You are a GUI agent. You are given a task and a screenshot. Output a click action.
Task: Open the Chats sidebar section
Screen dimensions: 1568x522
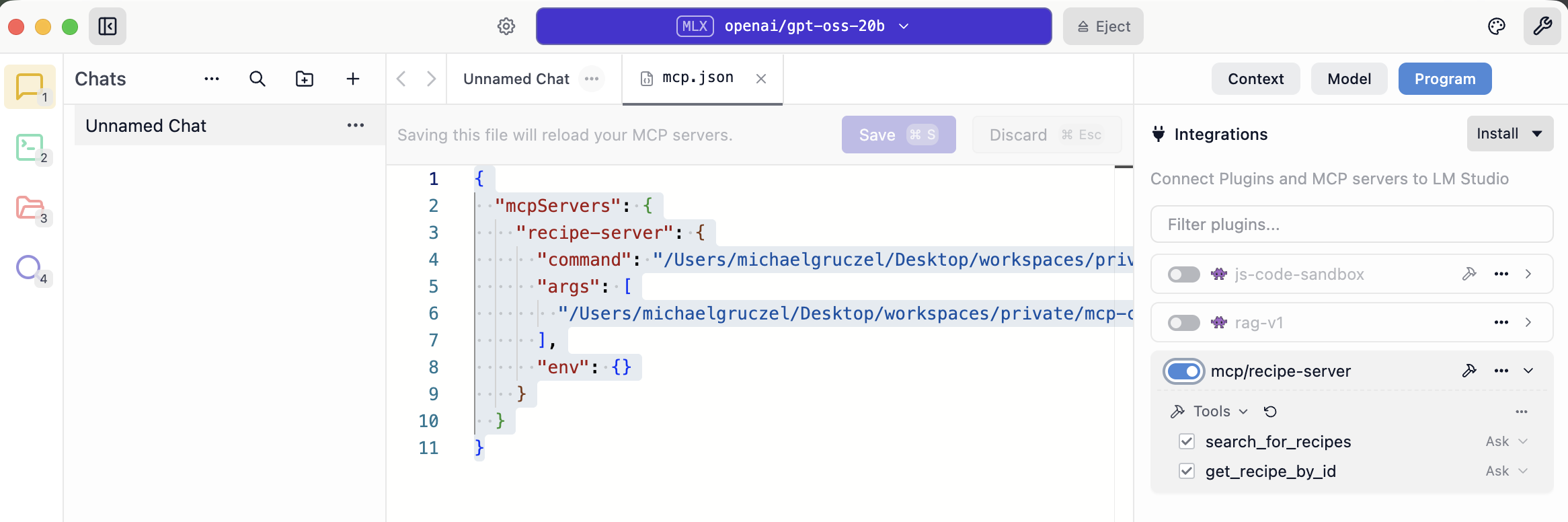(x=30, y=87)
